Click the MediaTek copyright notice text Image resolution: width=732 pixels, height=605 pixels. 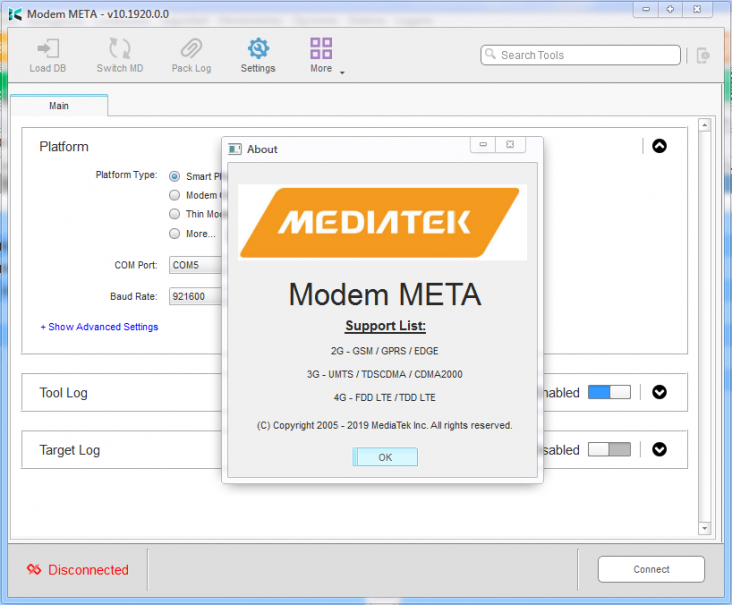[385, 425]
